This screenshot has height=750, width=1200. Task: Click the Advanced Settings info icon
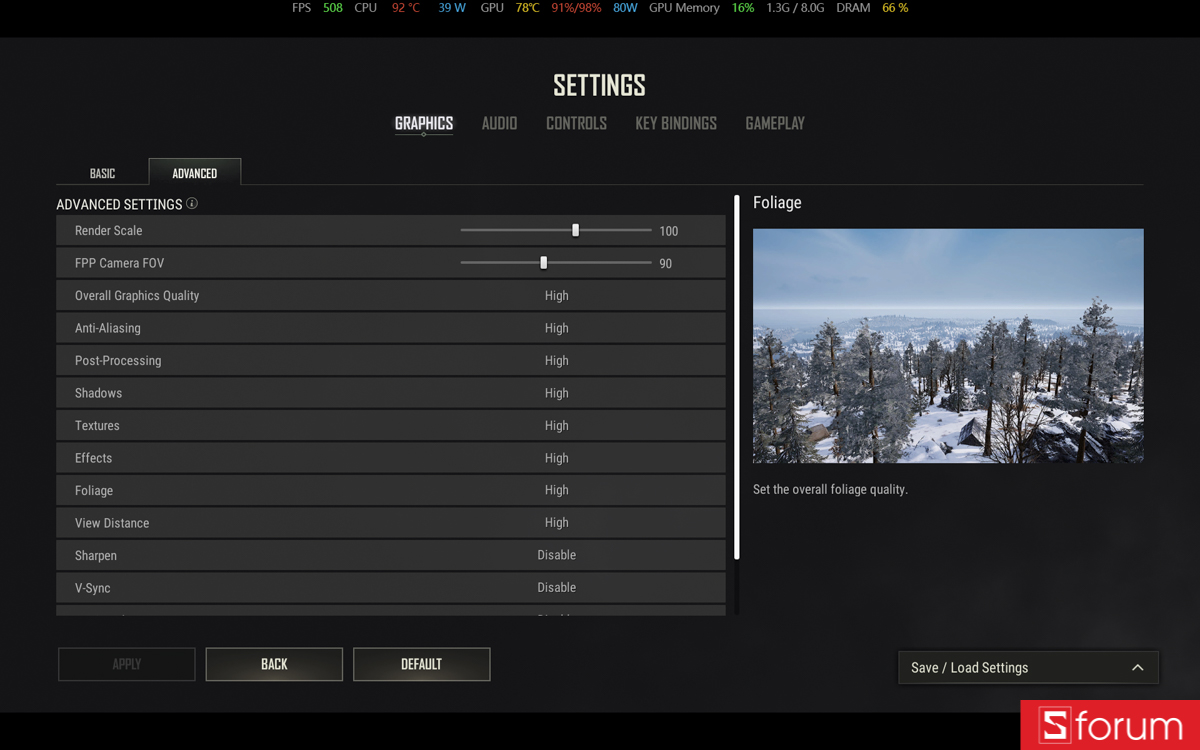click(192, 203)
